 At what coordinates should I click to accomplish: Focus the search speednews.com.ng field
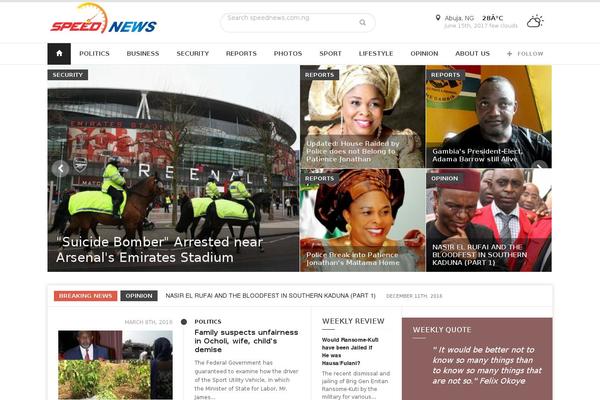297,23
